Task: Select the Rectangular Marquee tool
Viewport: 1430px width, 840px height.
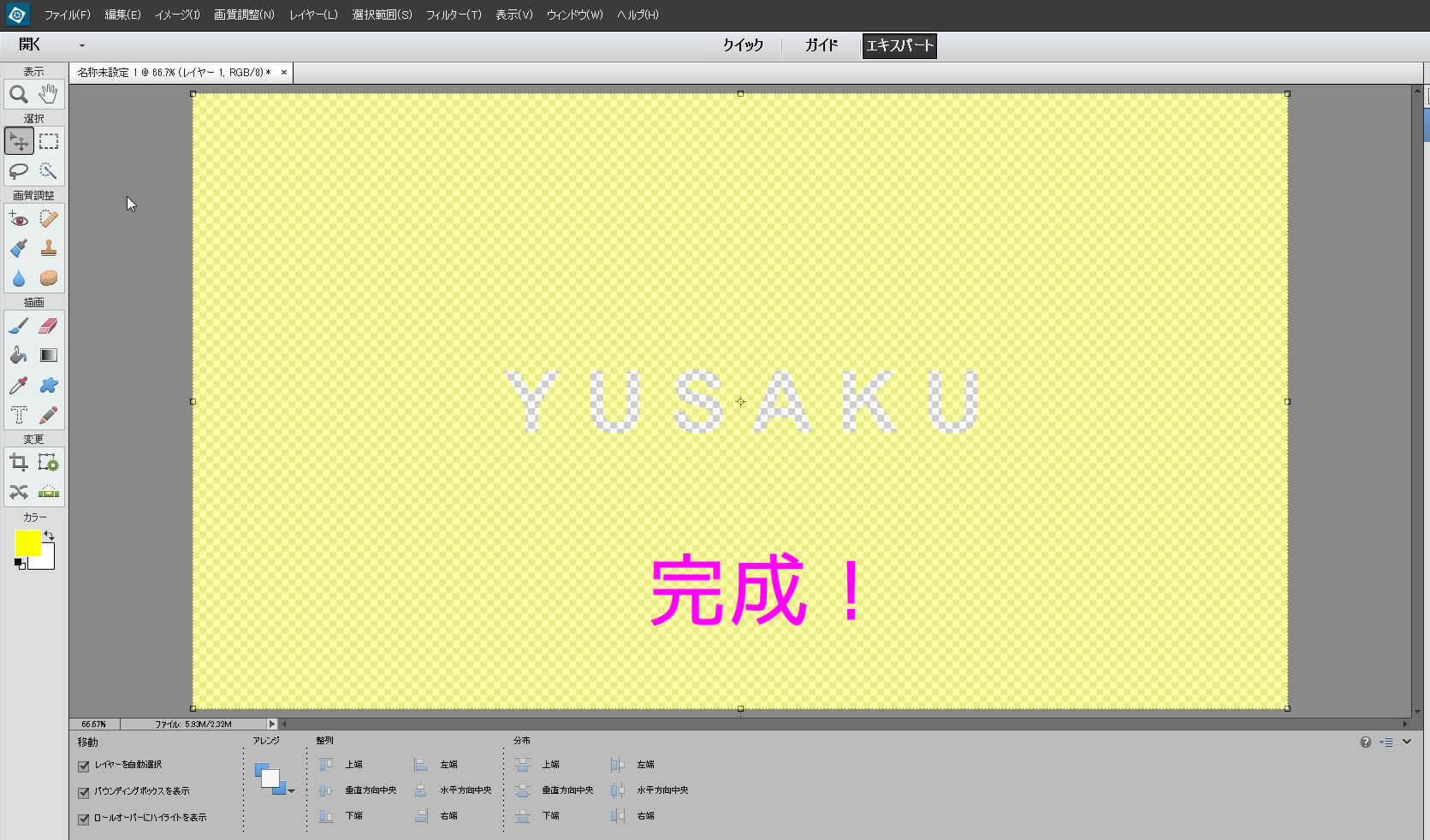Action: pos(49,141)
